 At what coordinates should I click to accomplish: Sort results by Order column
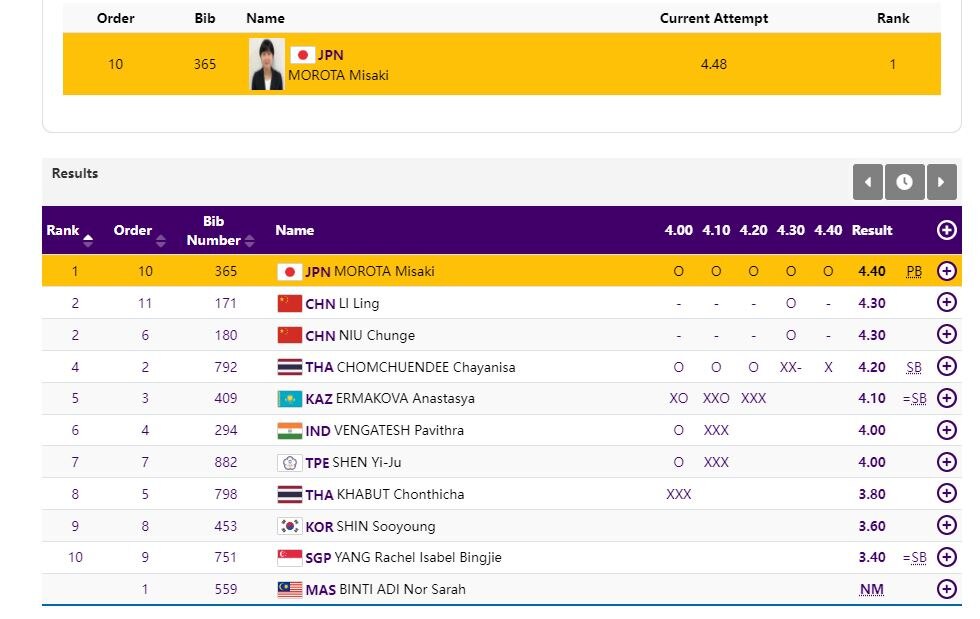coord(139,232)
